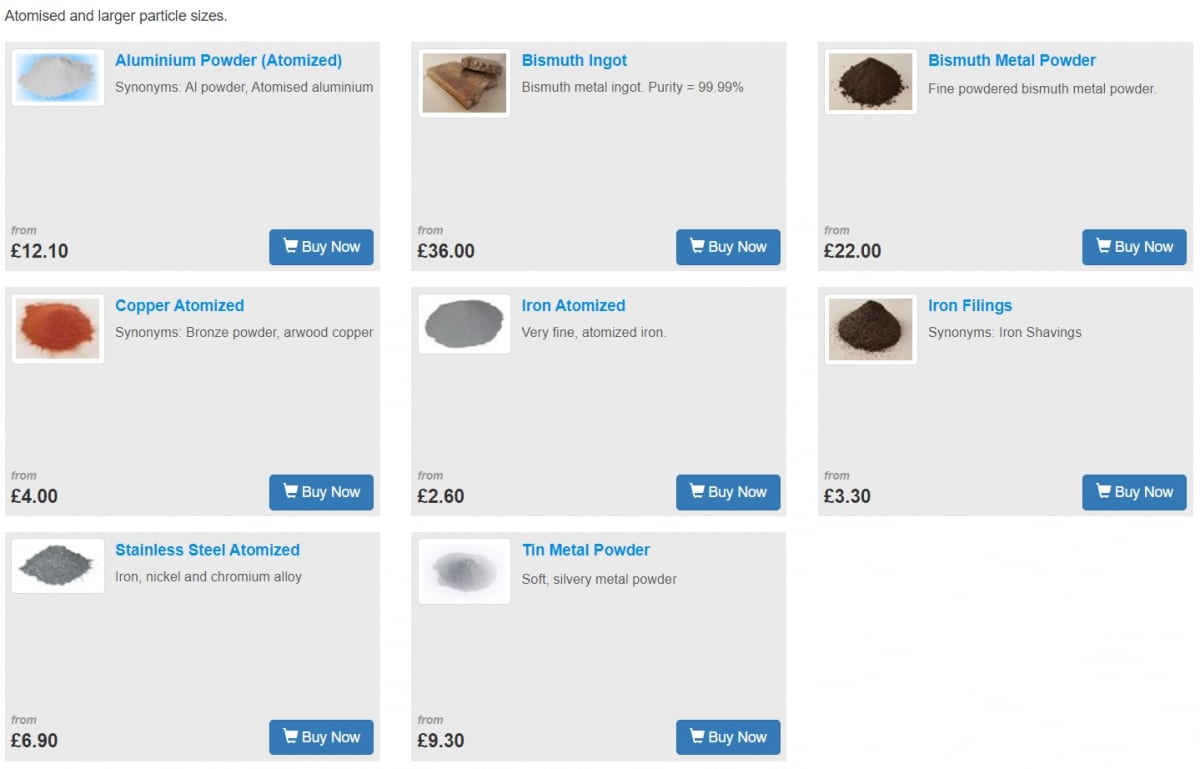Click Buy Now for Copper Atomized

(x=321, y=492)
